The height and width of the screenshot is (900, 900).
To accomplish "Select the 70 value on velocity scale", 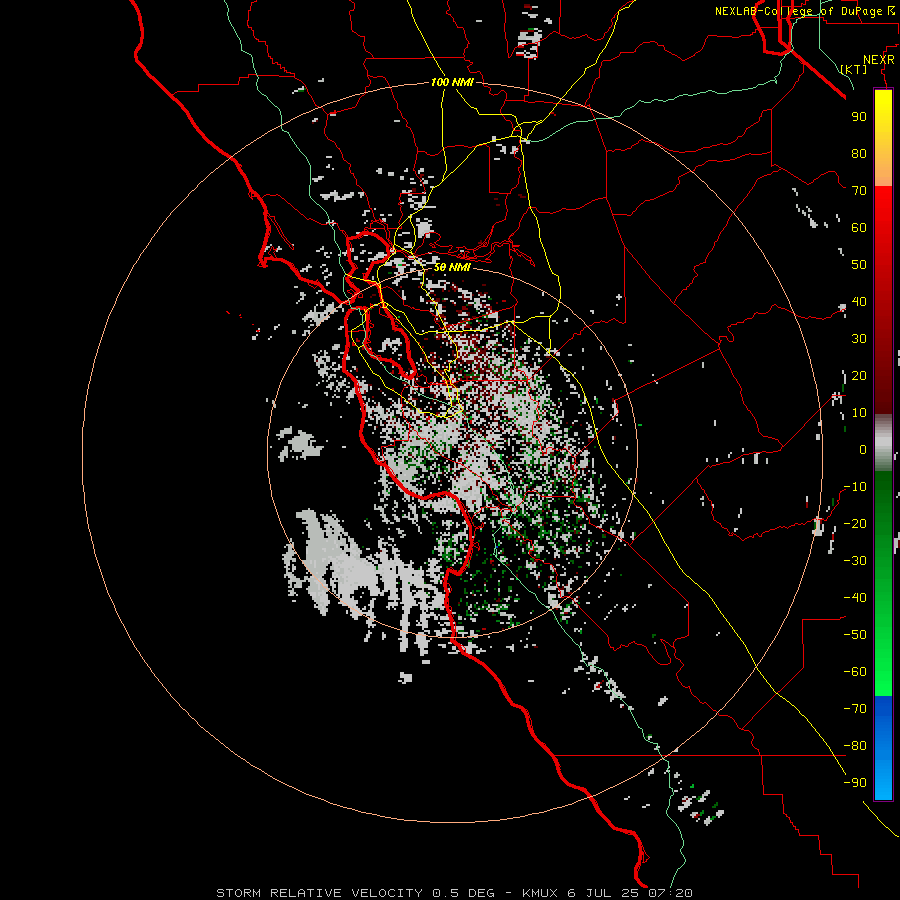I will [x=859, y=191].
